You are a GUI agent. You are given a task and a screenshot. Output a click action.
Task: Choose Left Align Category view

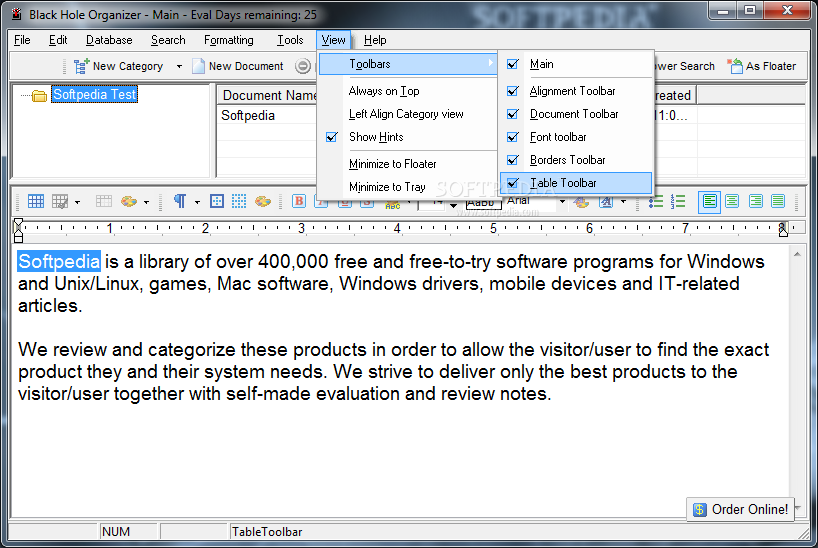click(x=407, y=114)
